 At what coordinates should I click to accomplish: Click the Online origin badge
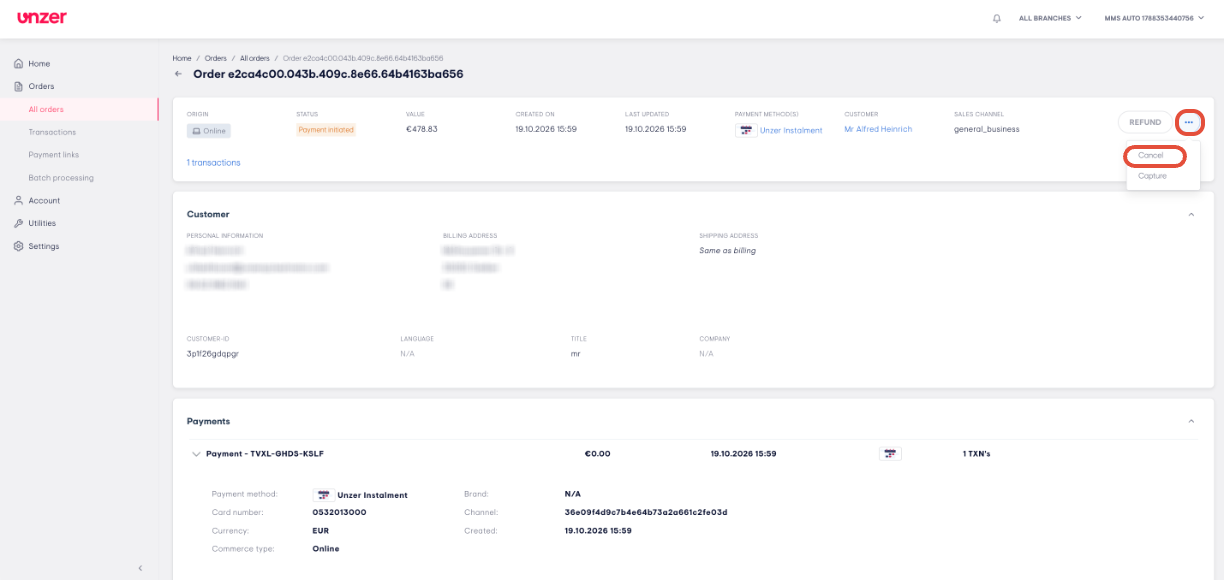pyautogui.click(x=209, y=130)
